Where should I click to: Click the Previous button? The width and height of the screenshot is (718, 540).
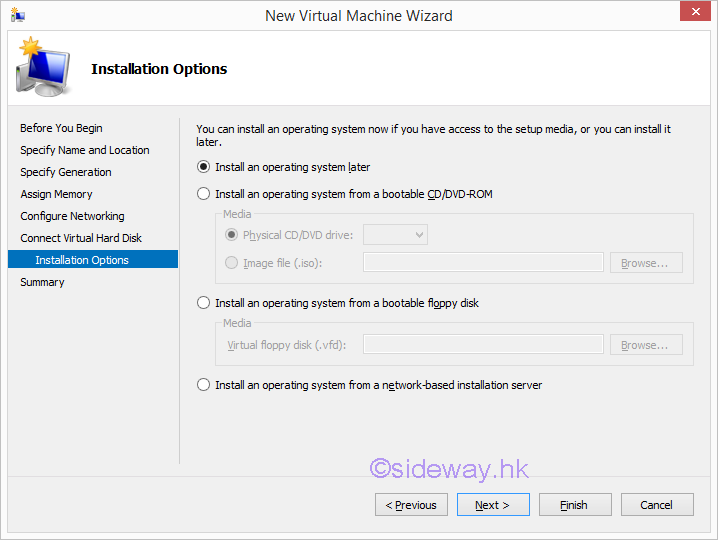[411, 505]
